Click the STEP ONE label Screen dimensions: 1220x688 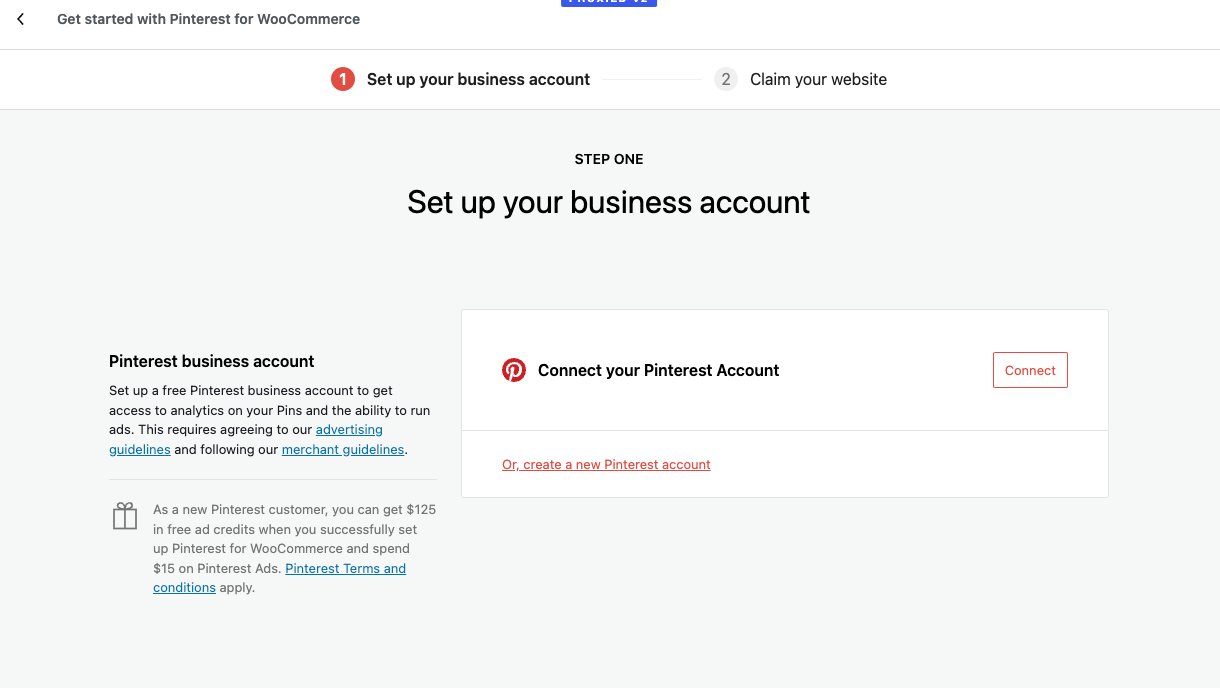(609, 159)
